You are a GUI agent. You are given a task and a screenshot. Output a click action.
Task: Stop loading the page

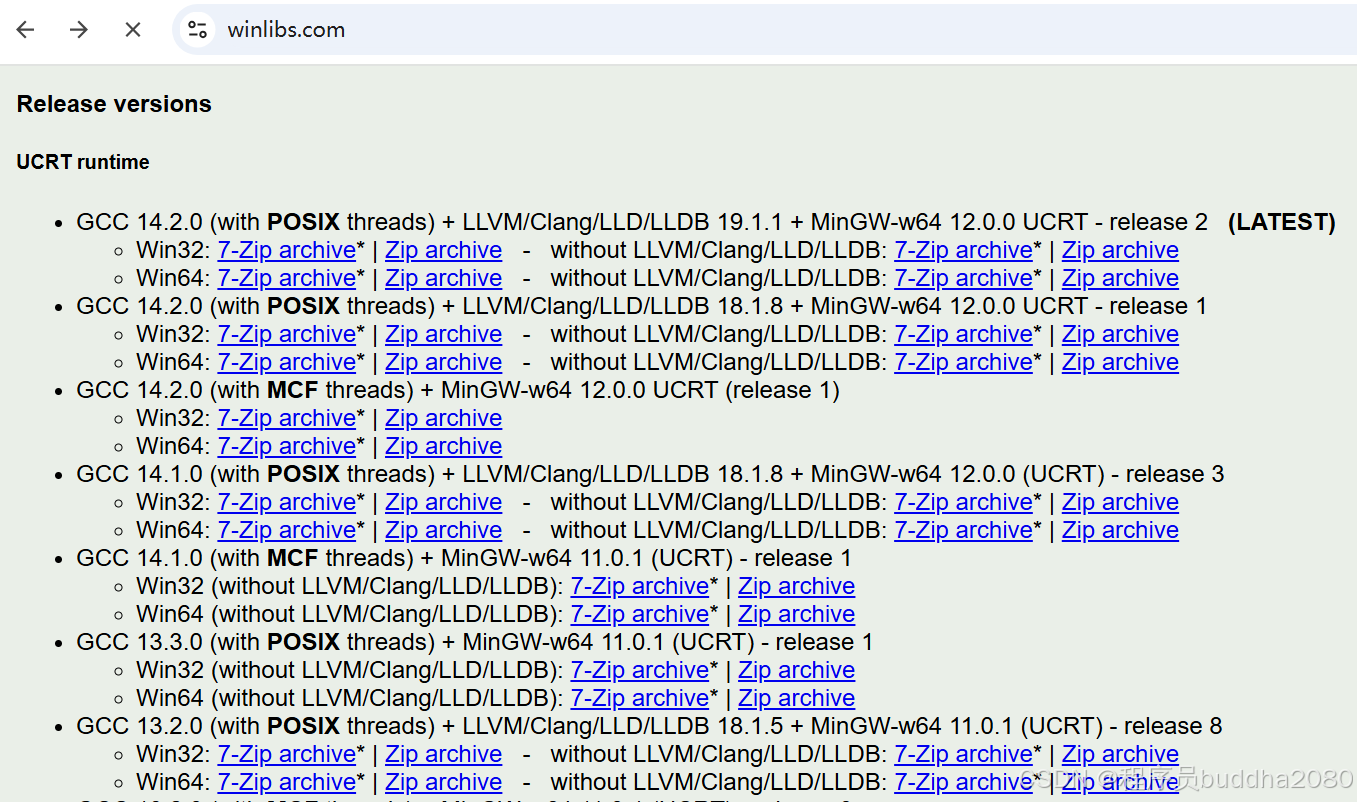click(x=133, y=30)
